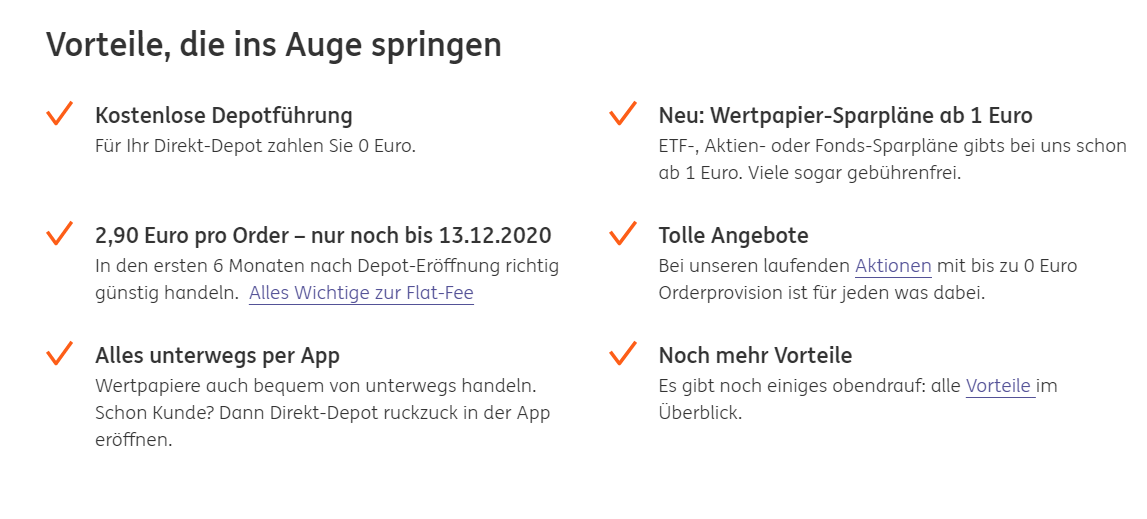This screenshot has height=519, width=1147.
Task: Open the Vorteile overview link
Action: pyautogui.click(x=999, y=386)
